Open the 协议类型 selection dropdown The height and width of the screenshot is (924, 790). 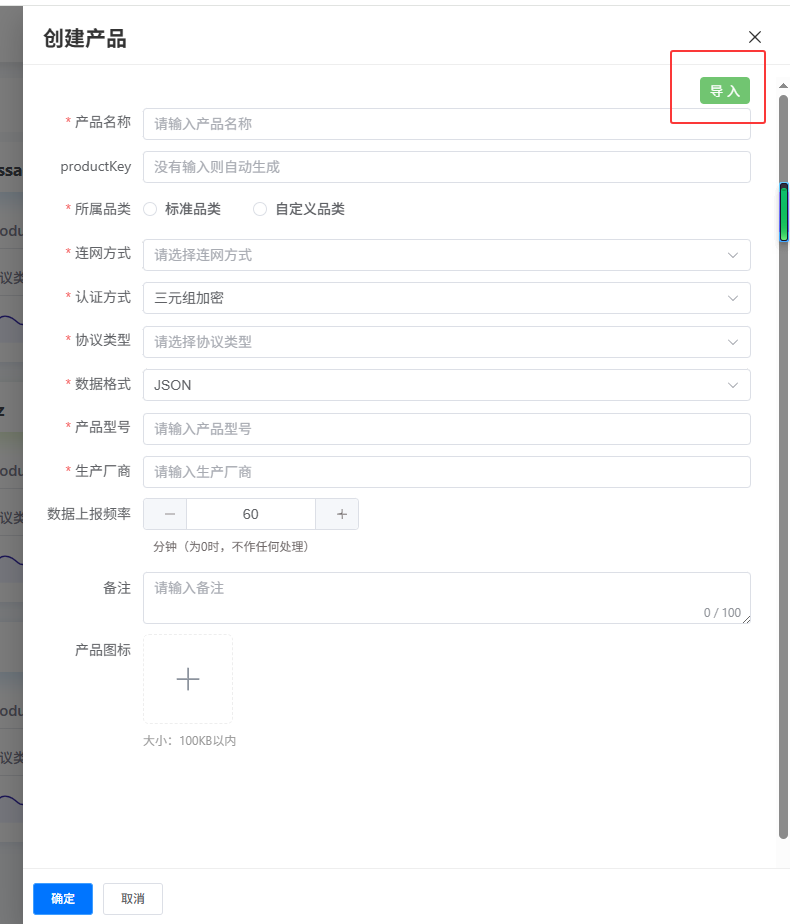pos(446,342)
